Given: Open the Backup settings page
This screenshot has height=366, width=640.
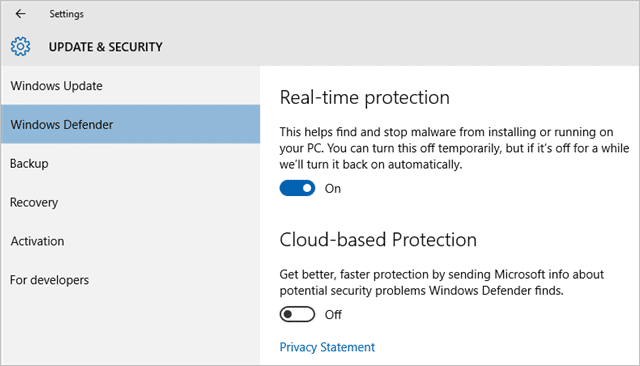Looking at the screenshot, I should click(131, 163).
